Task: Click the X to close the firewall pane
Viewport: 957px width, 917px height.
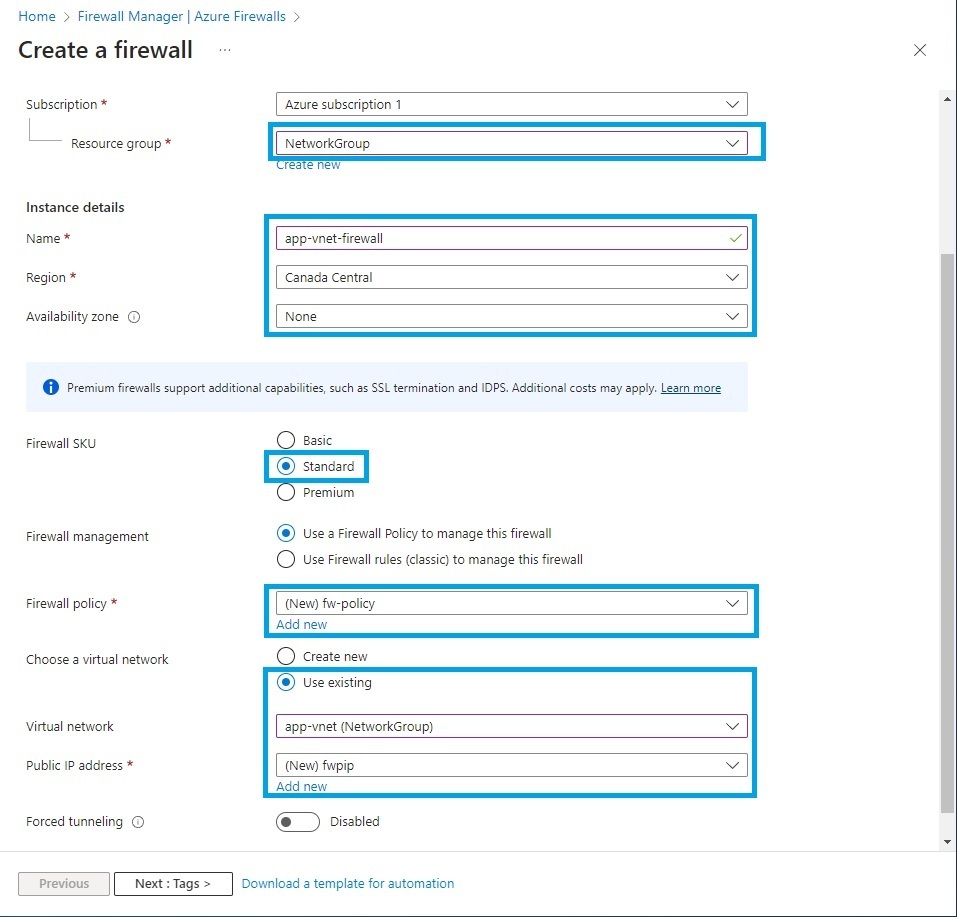Action: pos(920,50)
